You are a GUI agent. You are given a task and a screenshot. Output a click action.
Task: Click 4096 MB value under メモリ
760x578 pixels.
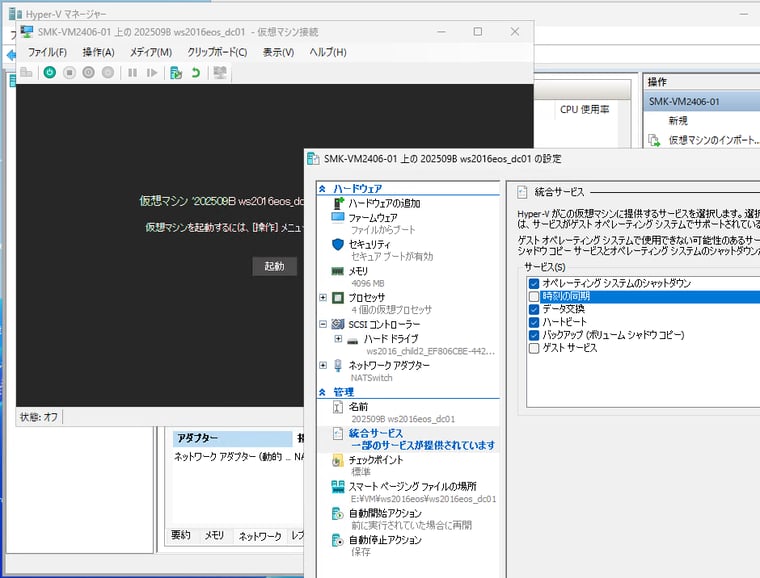point(368,283)
